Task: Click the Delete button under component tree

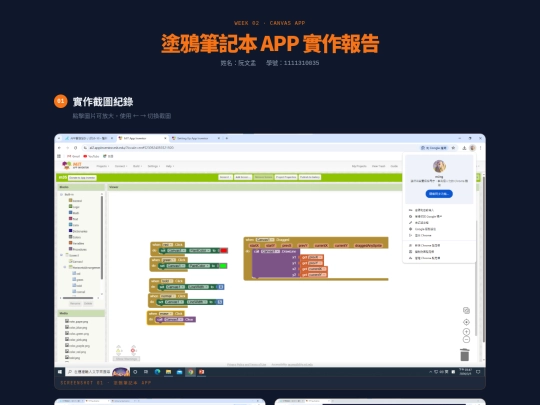Action: pos(88,303)
